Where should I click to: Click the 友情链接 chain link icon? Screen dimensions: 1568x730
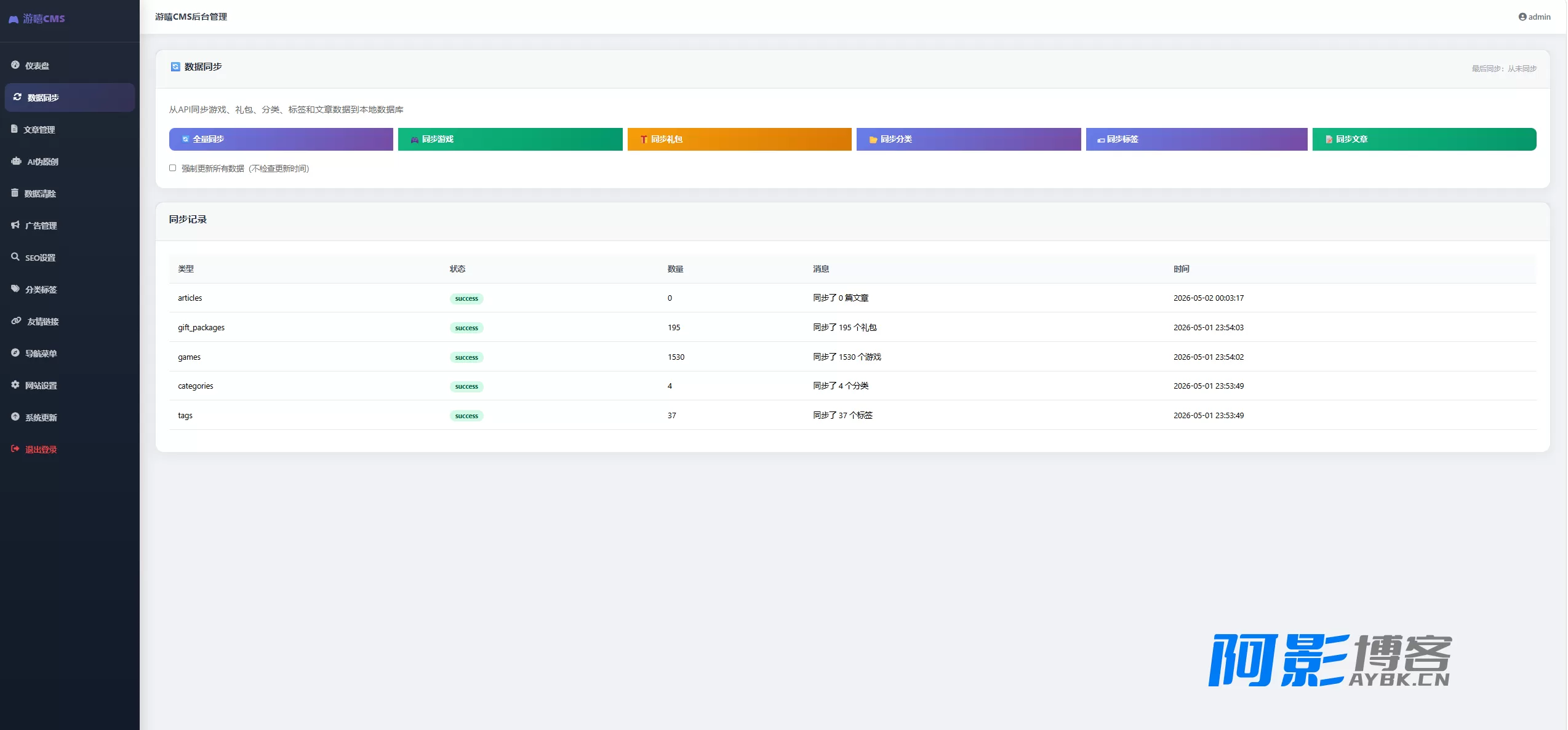coord(17,320)
